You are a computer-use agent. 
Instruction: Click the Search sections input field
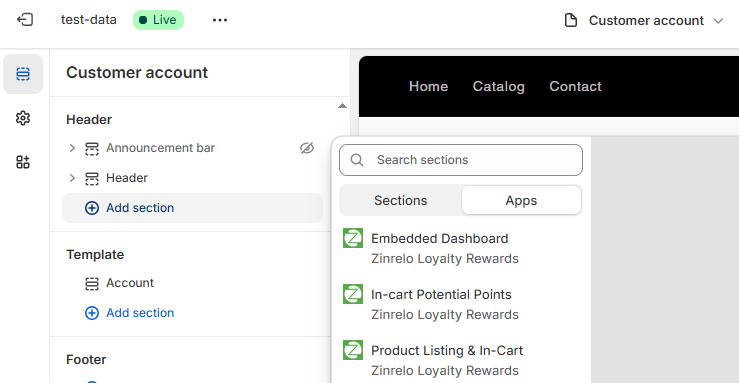tap(461, 160)
